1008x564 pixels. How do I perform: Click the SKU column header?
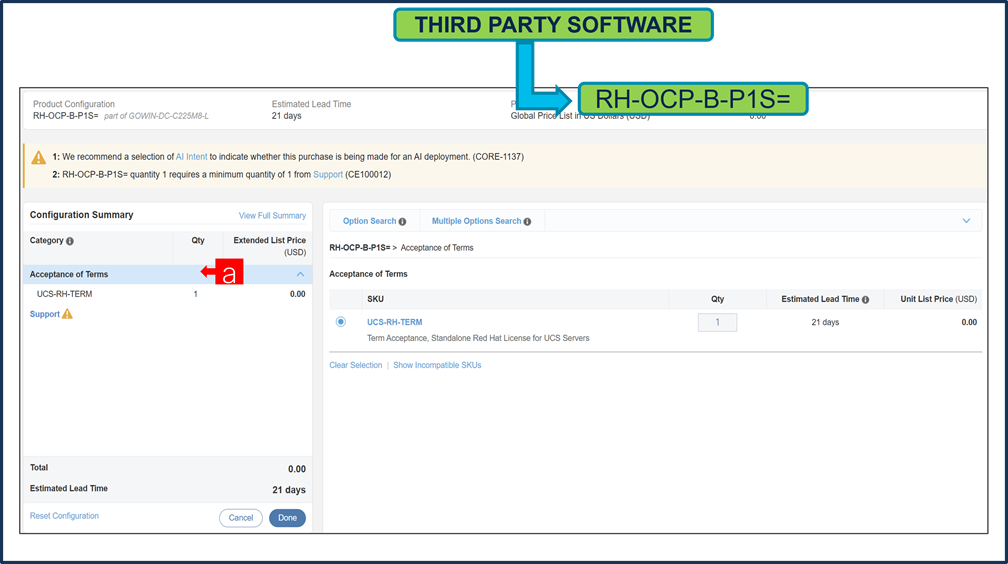[x=375, y=299]
